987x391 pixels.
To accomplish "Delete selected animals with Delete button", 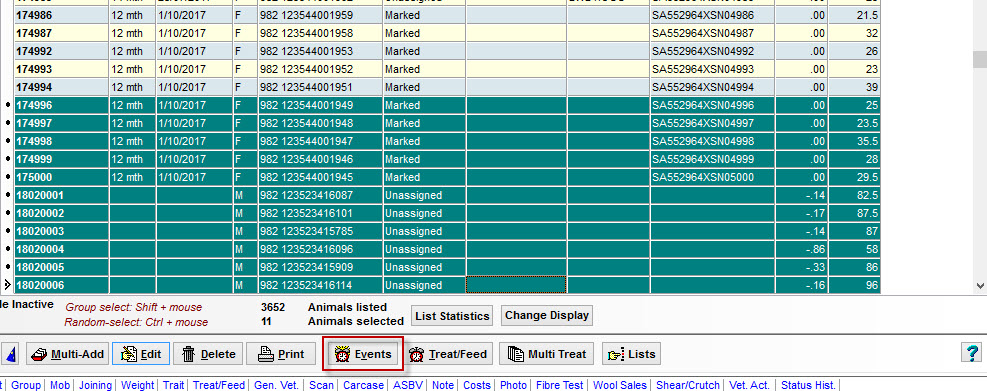I will point(208,354).
